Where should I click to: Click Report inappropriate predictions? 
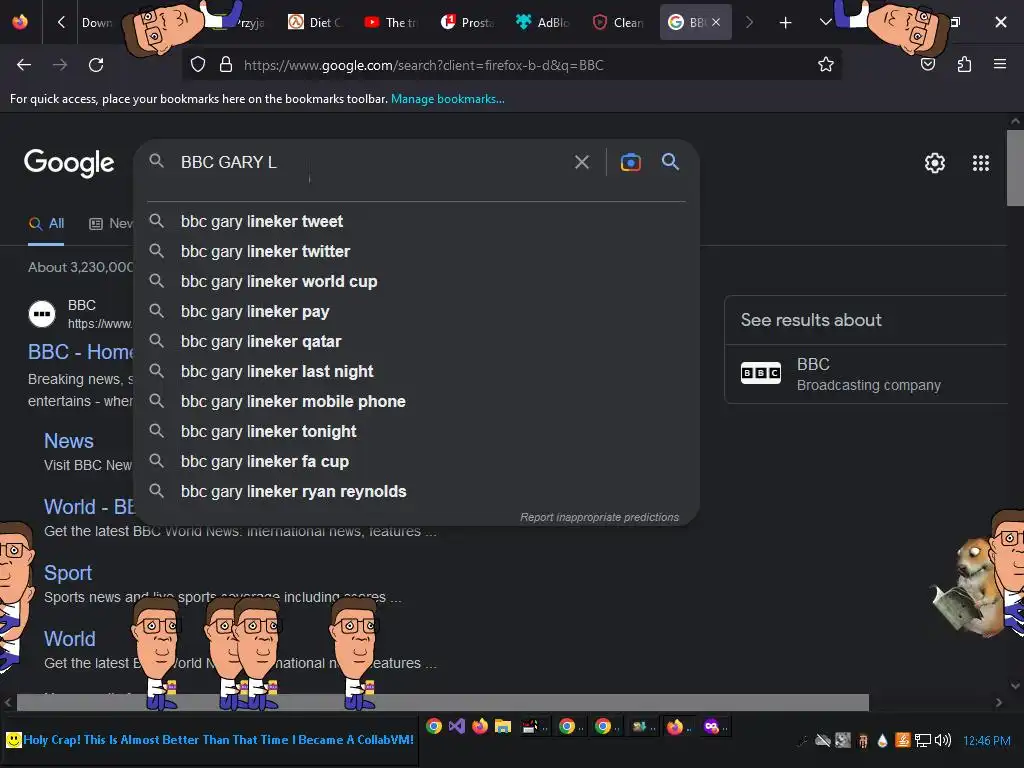point(600,517)
